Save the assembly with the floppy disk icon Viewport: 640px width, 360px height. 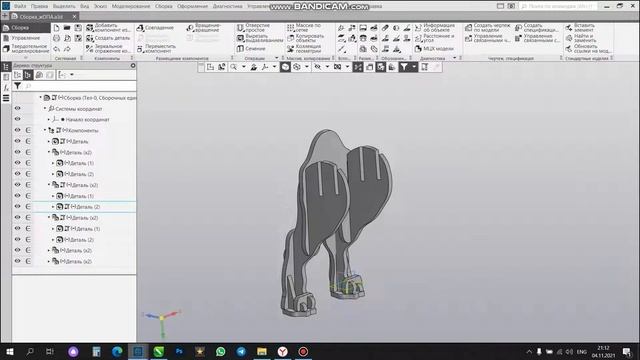point(78,28)
